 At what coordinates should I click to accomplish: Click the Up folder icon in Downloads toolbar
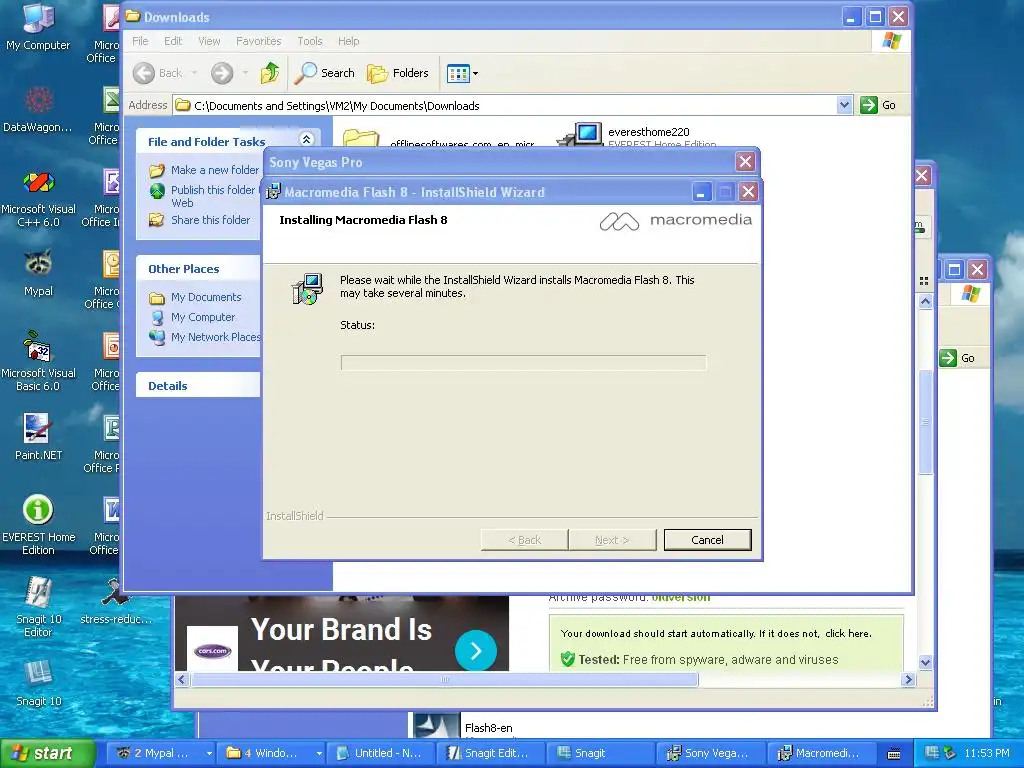pyautogui.click(x=270, y=73)
